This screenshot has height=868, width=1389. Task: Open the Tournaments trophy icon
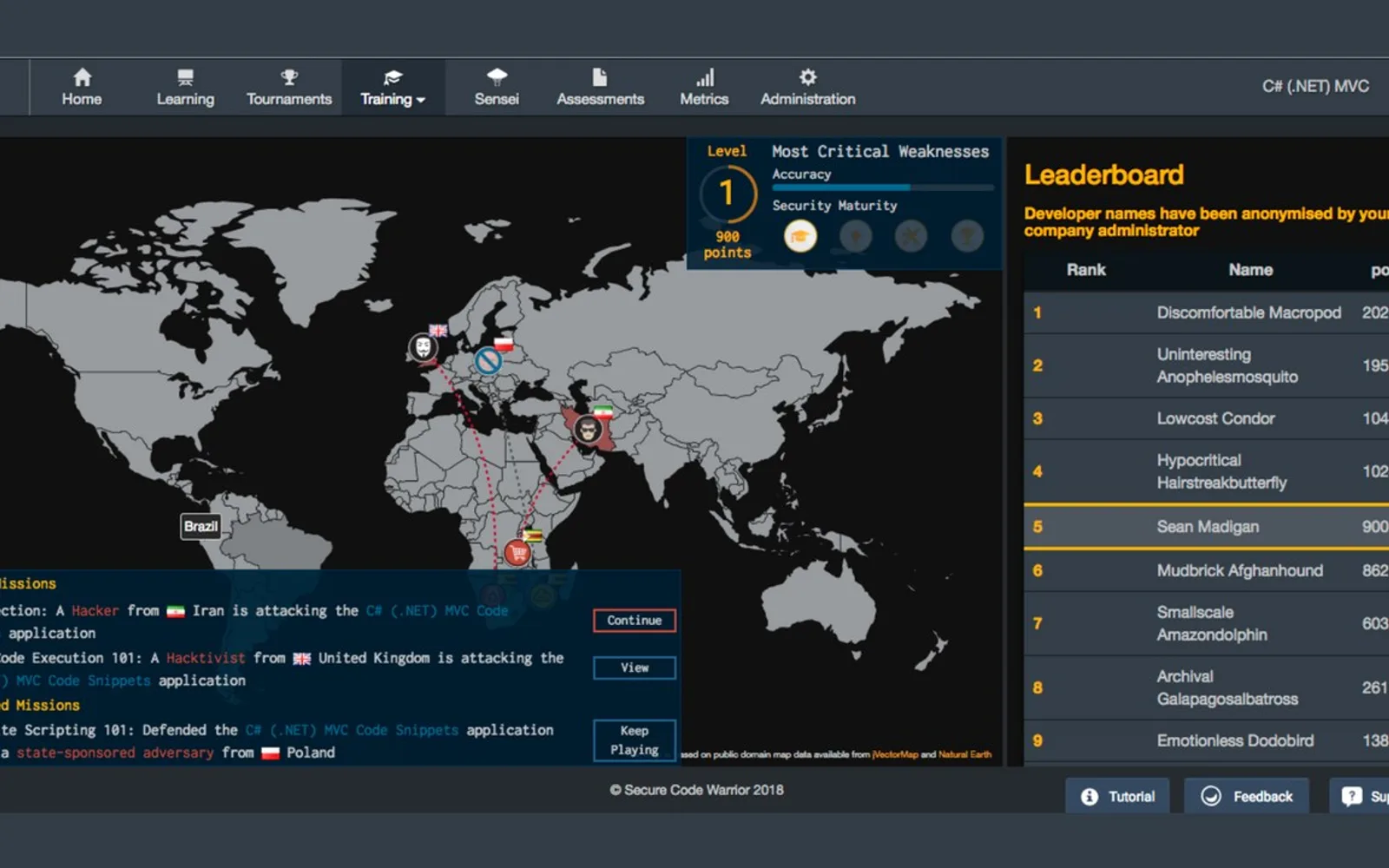coord(289,77)
